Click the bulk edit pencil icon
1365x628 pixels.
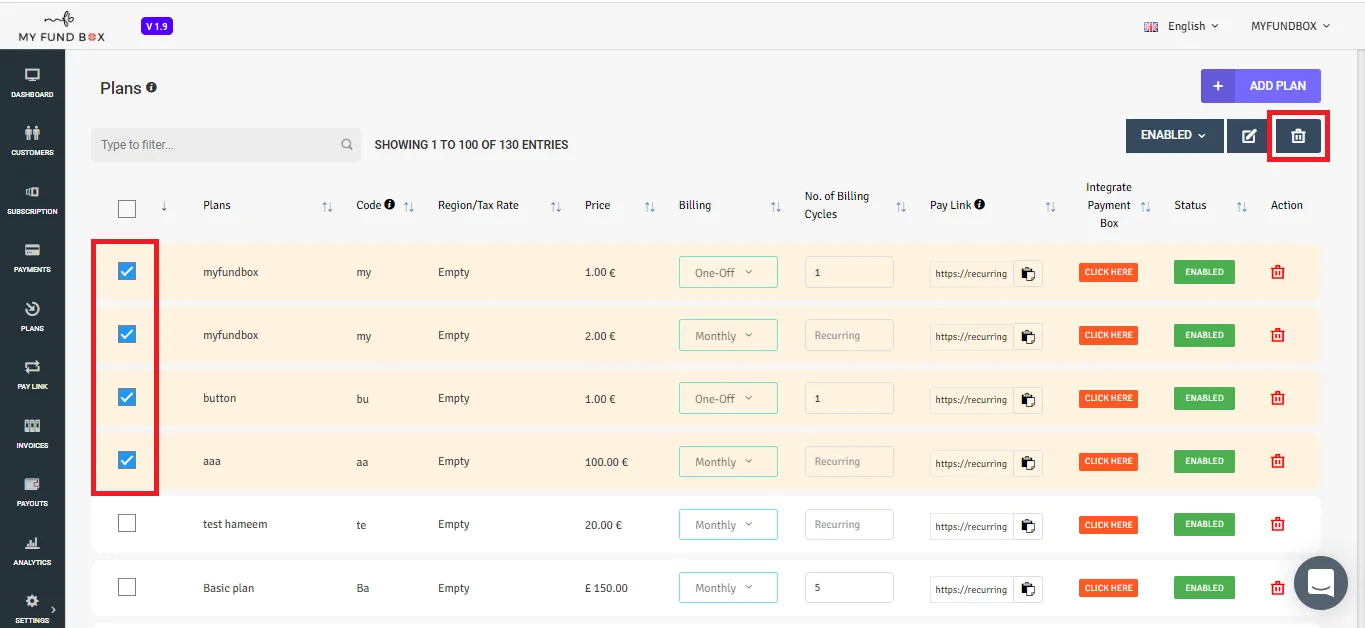tap(1249, 136)
